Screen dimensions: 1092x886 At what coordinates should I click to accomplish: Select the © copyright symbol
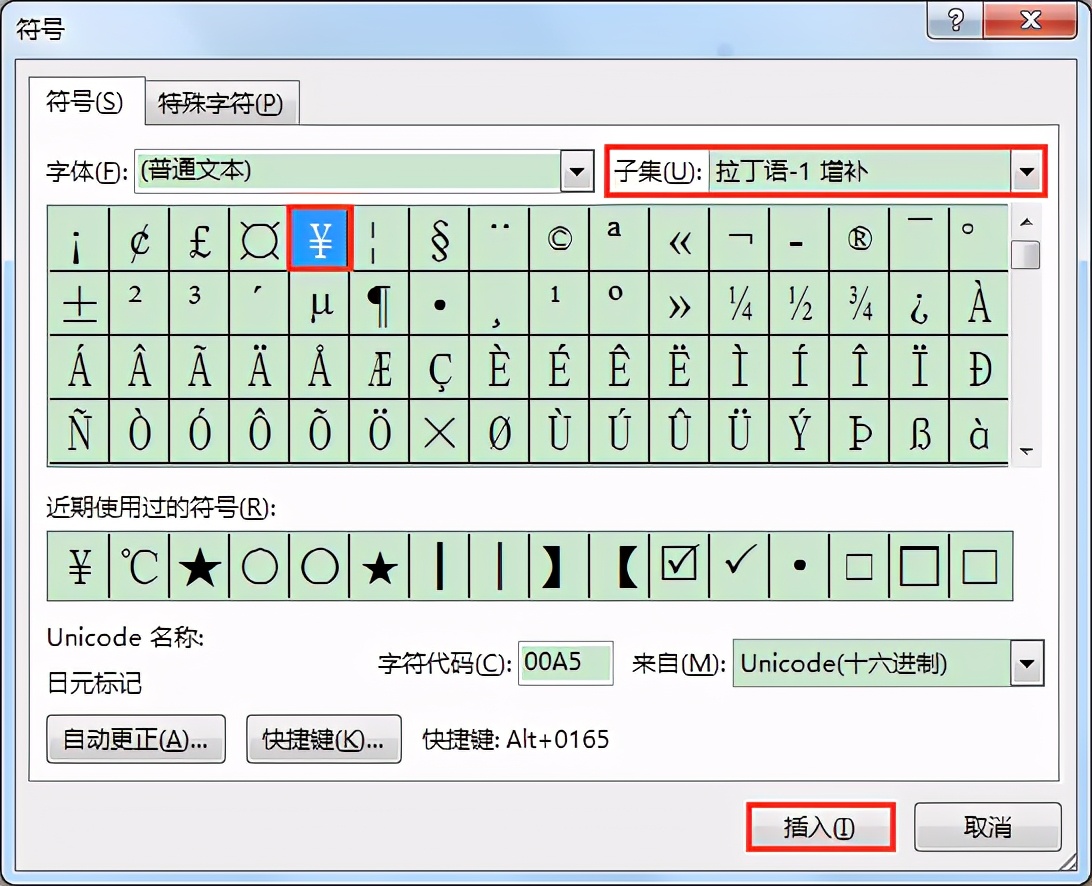tap(560, 238)
